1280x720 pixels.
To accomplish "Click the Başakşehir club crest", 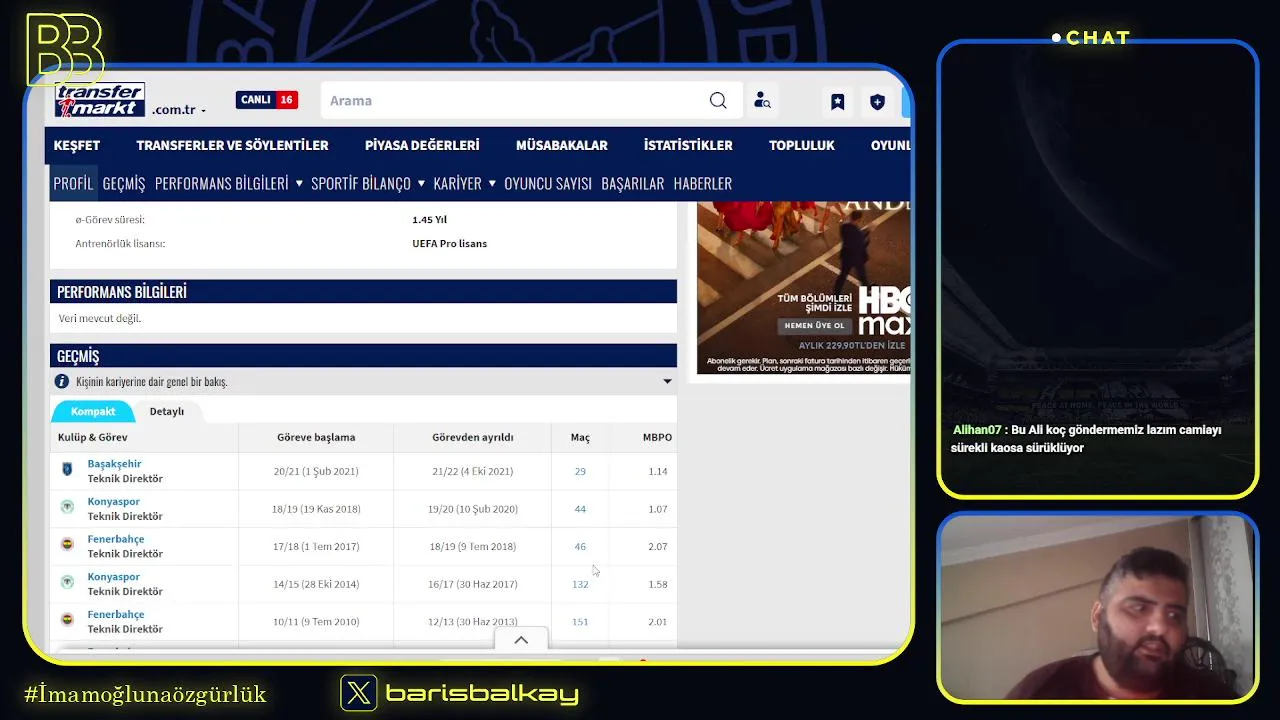I will pyautogui.click(x=67, y=470).
